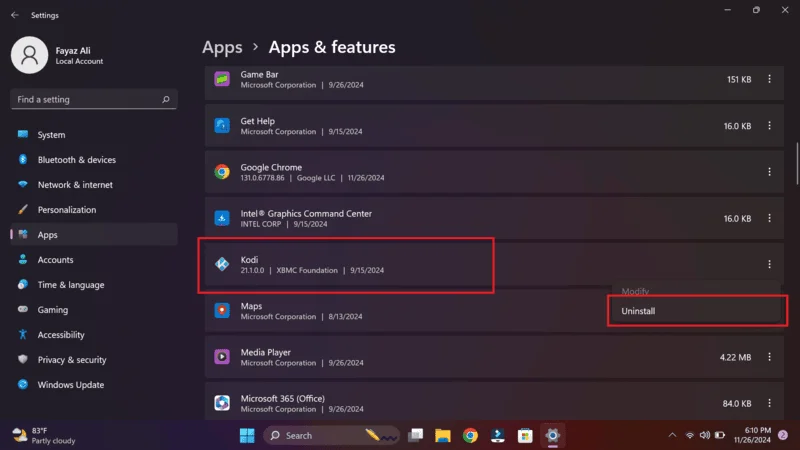
Task: Choose Uninstall in the Kodi menu
Action: point(696,311)
